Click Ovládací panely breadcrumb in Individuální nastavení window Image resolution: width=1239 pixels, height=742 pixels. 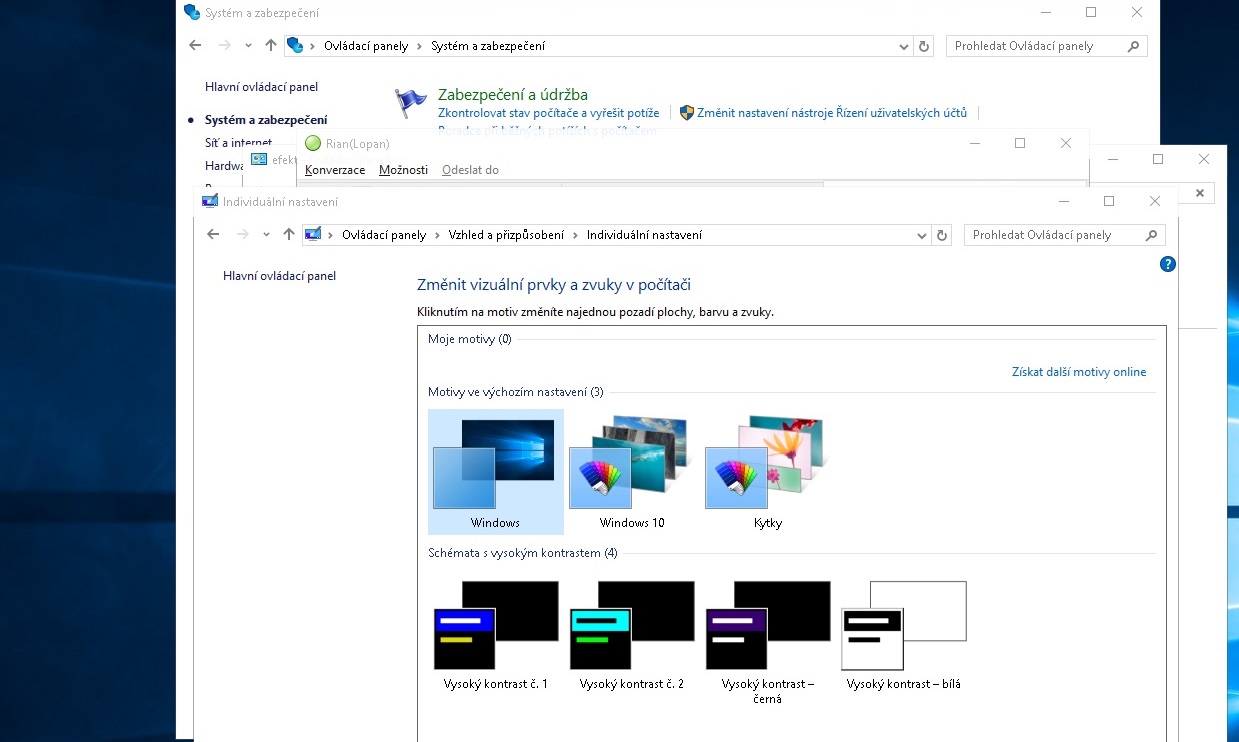(384, 235)
